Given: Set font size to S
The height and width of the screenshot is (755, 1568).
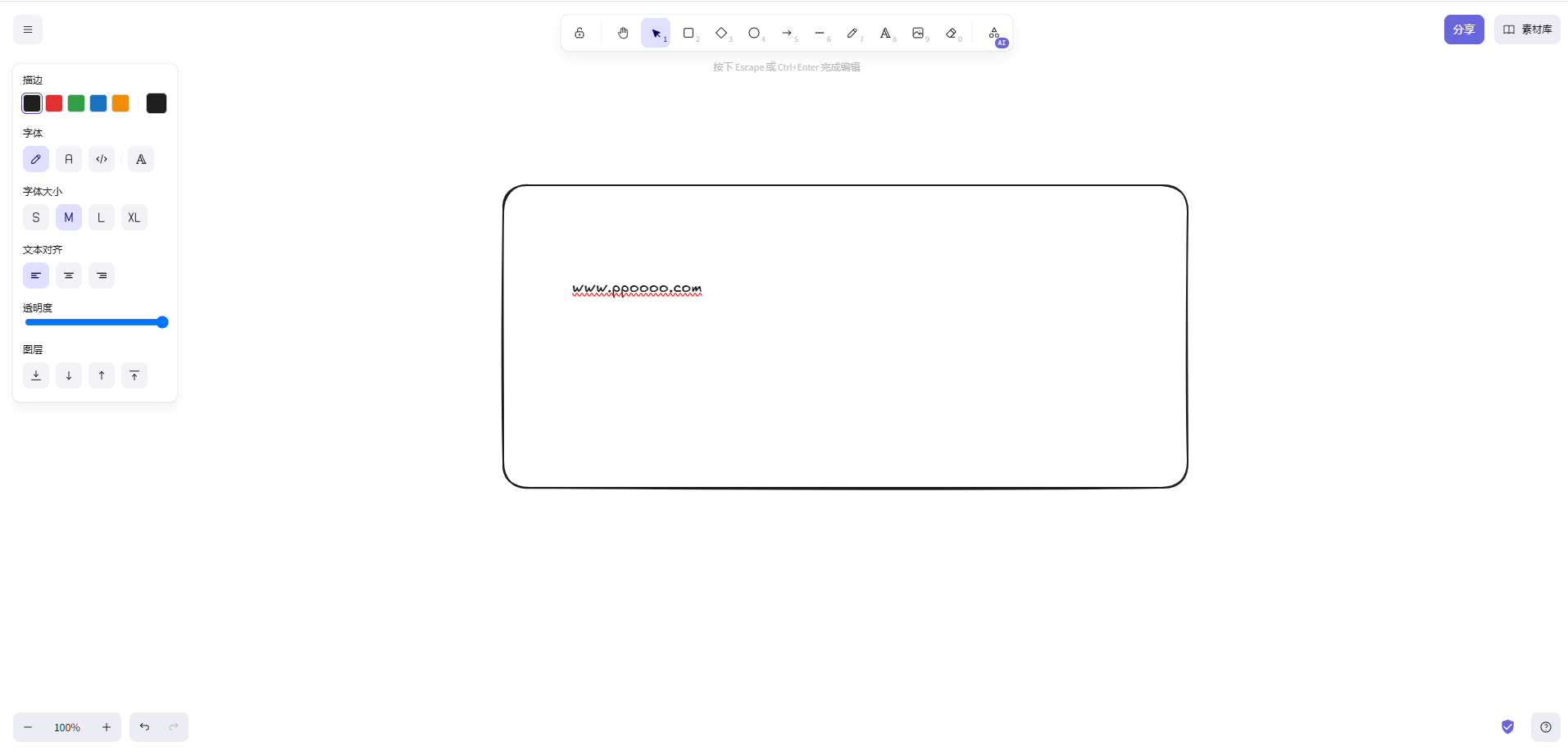Looking at the screenshot, I should [36, 217].
